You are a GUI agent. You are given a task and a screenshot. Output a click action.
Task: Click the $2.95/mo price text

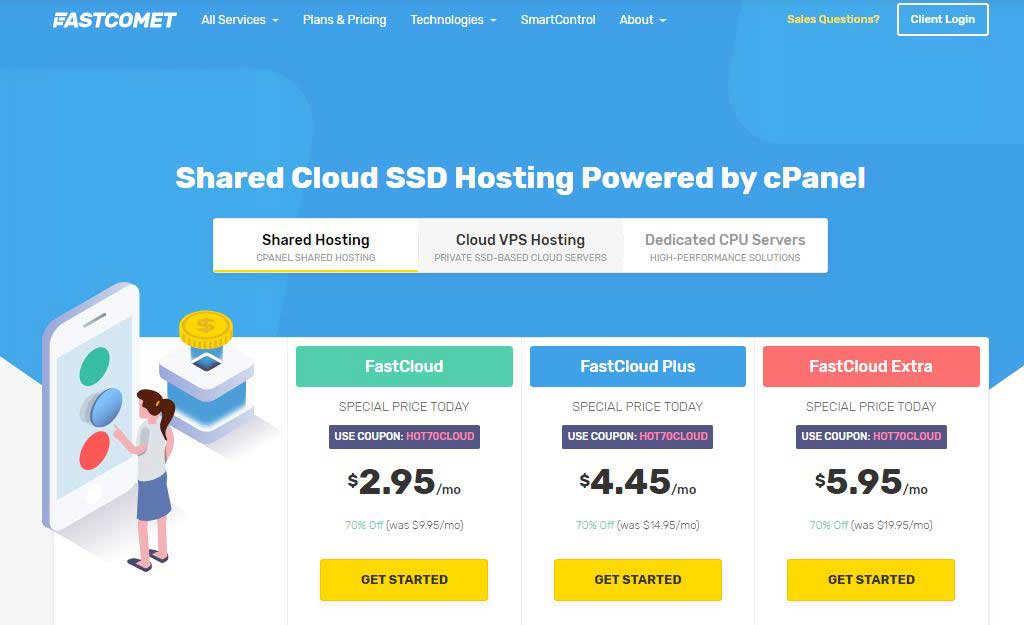404,483
